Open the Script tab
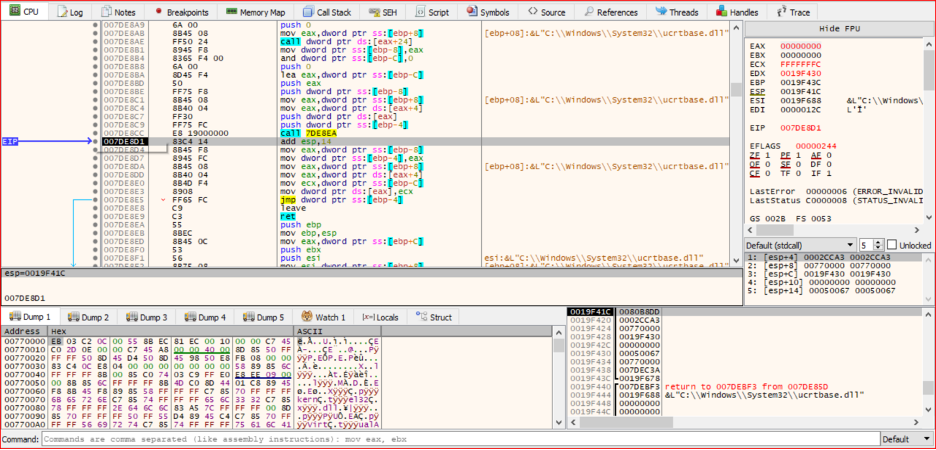 click(x=433, y=12)
